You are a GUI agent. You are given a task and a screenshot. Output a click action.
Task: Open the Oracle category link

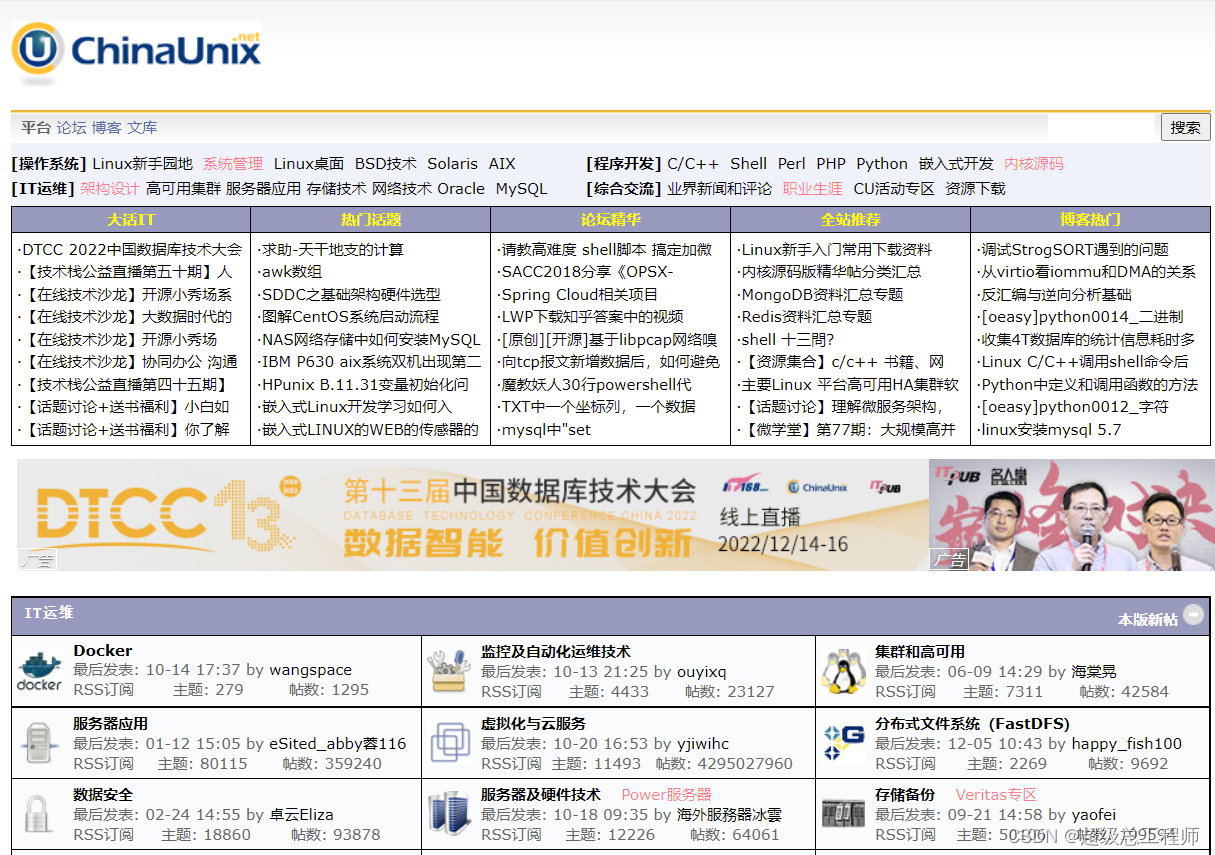(x=461, y=188)
